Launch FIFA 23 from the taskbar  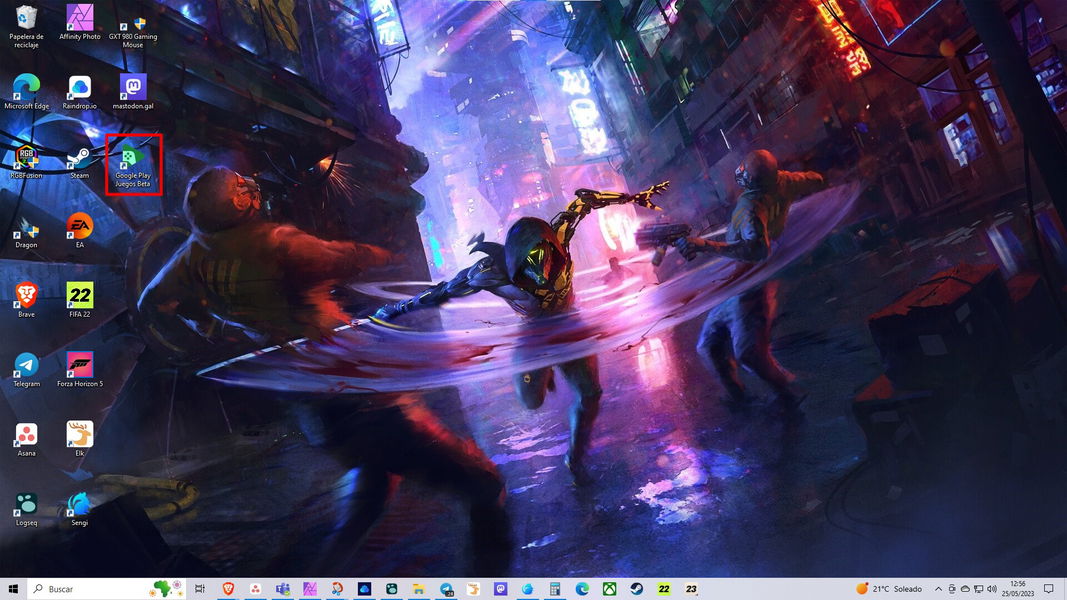coord(691,589)
